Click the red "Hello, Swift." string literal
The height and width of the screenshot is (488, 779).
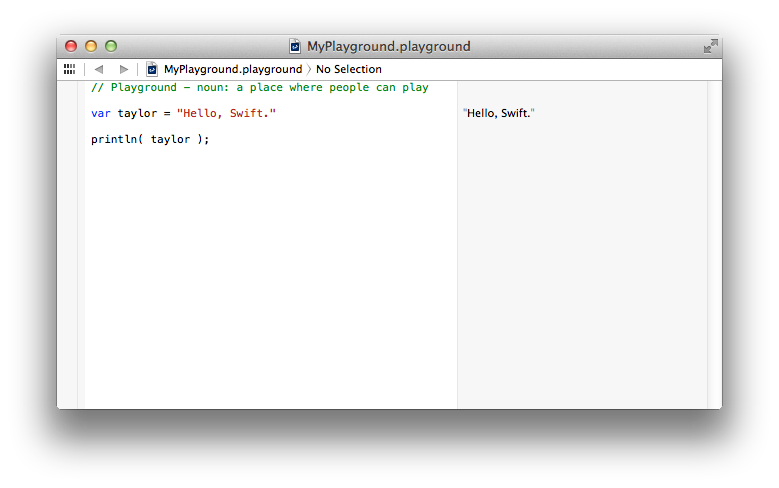226,113
